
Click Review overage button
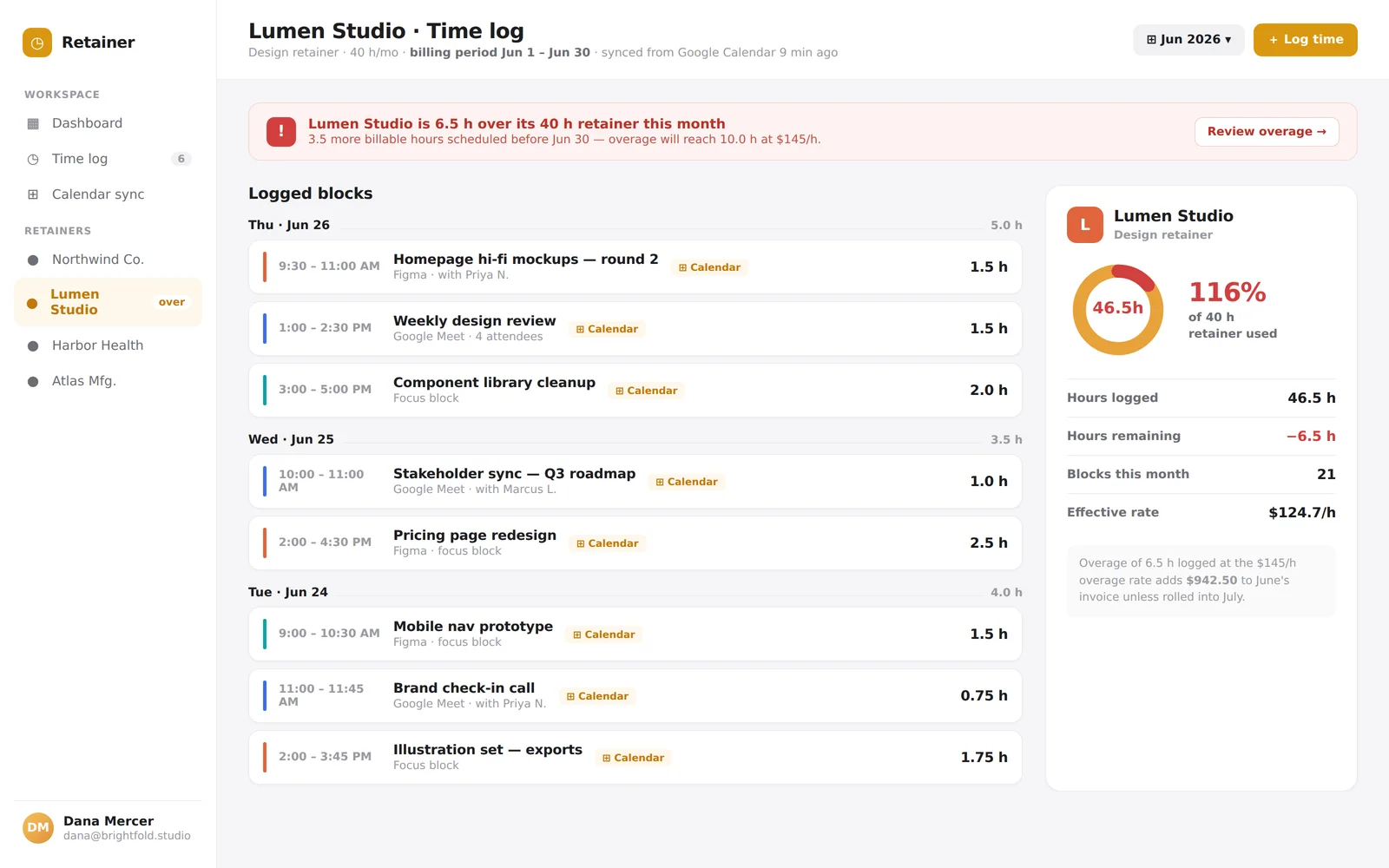tap(1267, 132)
